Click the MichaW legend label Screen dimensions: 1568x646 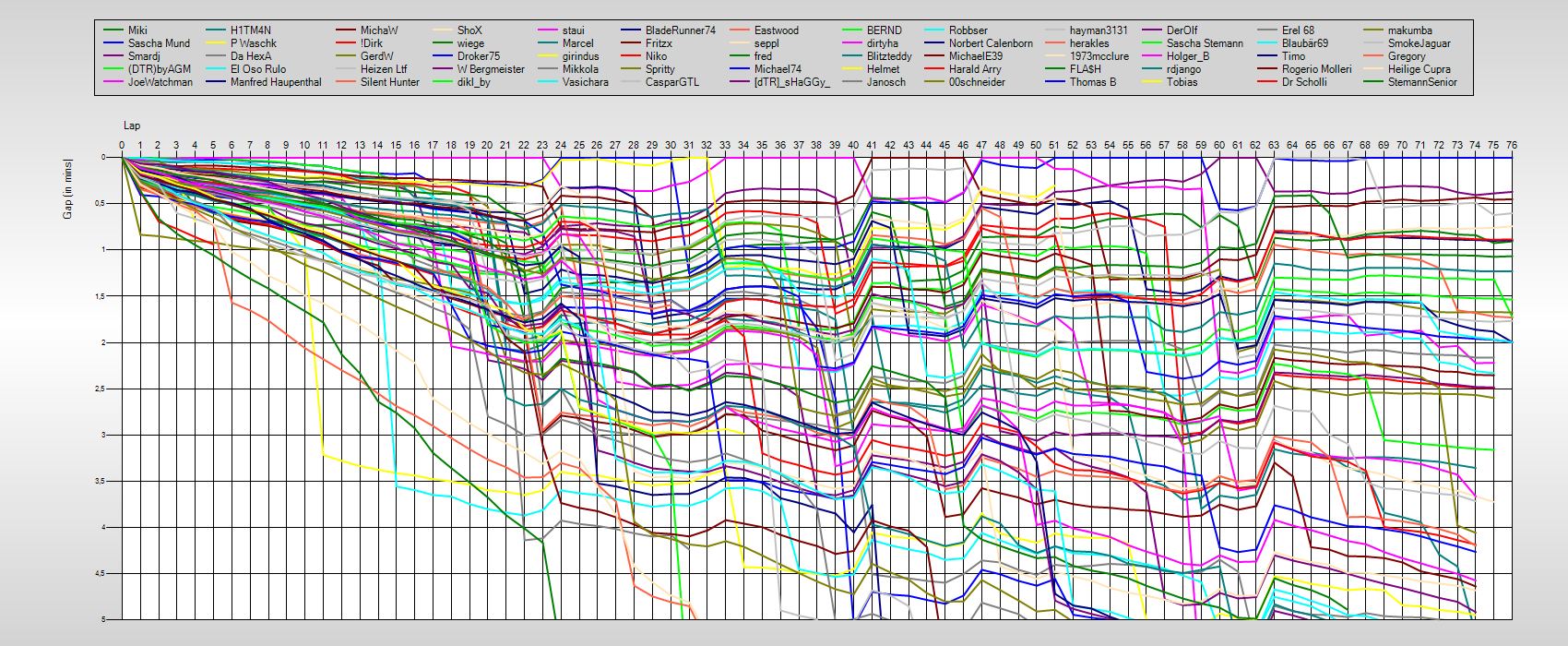tap(379, 30)
